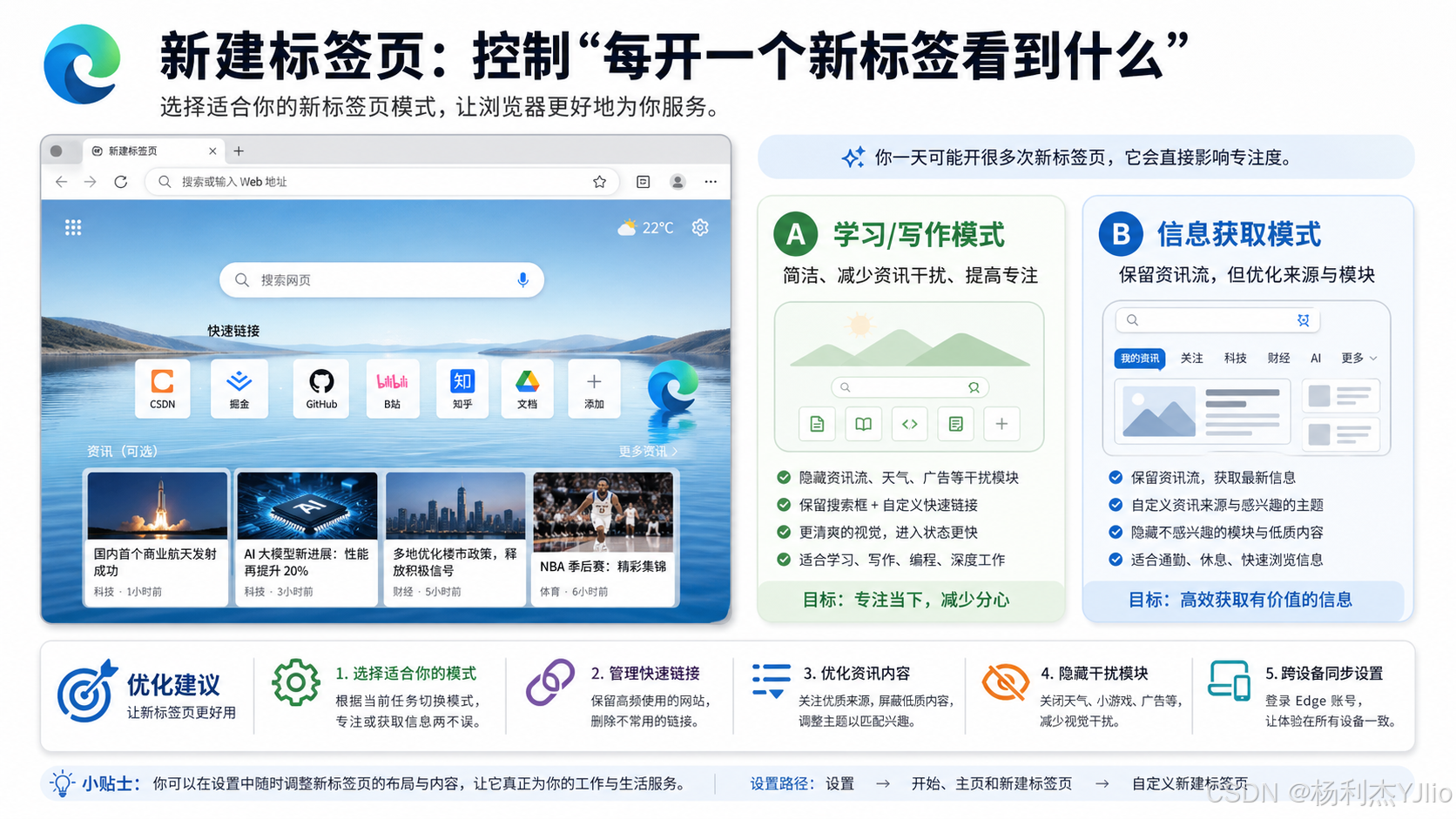Expand the 更多 dropdown in mode B preview
Screen dimensions: 1456x819
[x=1359, y=358]
